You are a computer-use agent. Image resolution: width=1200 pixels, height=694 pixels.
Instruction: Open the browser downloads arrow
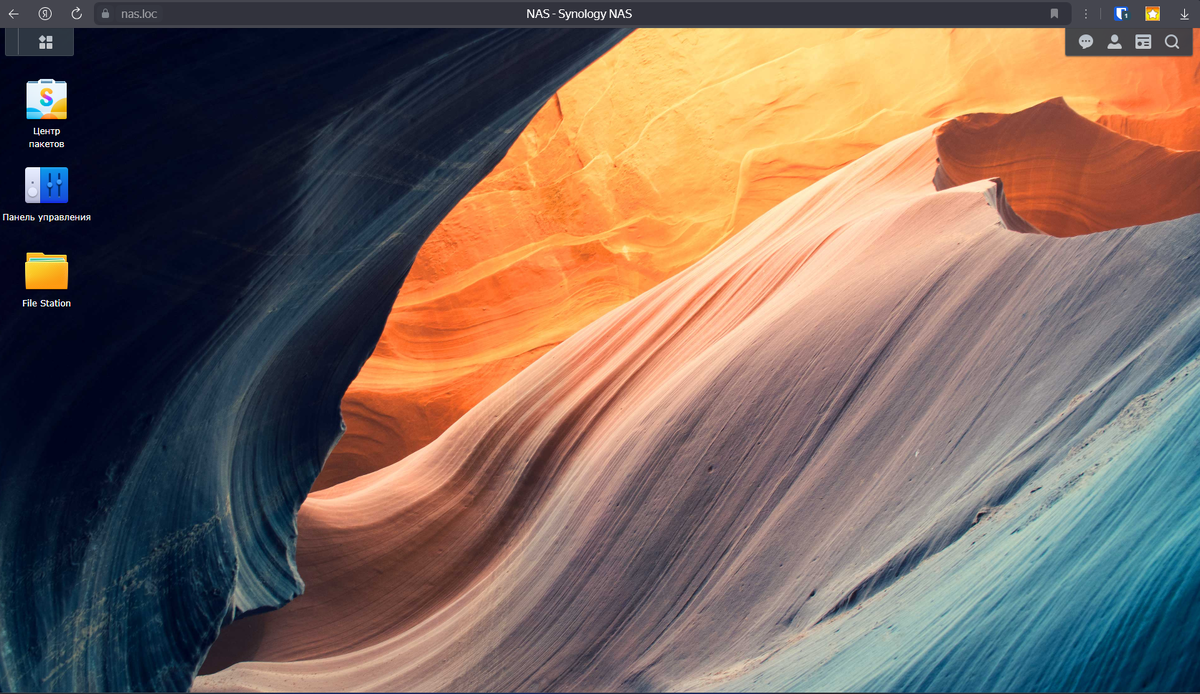point(1184,14)
